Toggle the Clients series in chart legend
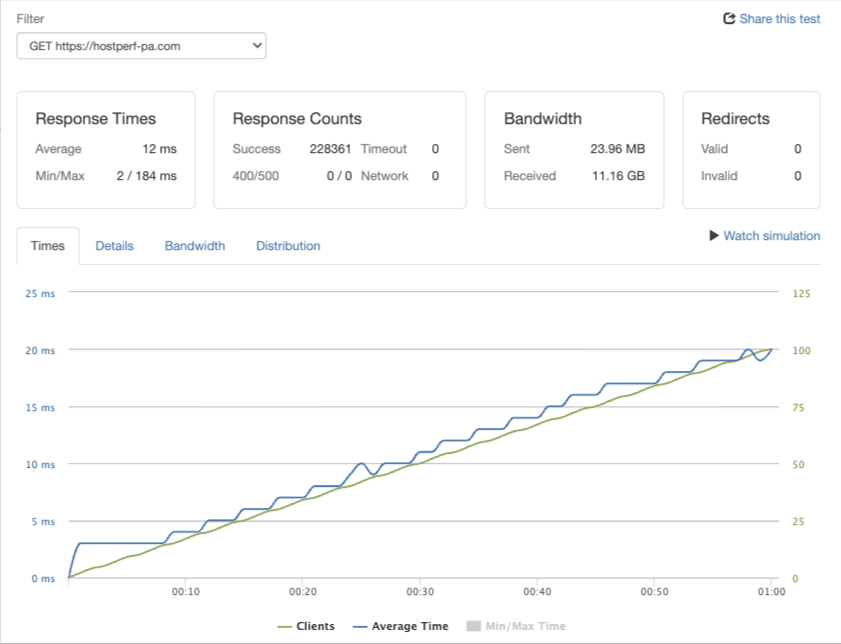The image size is (841, 644). pyautogui.click(x=306, y=626)
